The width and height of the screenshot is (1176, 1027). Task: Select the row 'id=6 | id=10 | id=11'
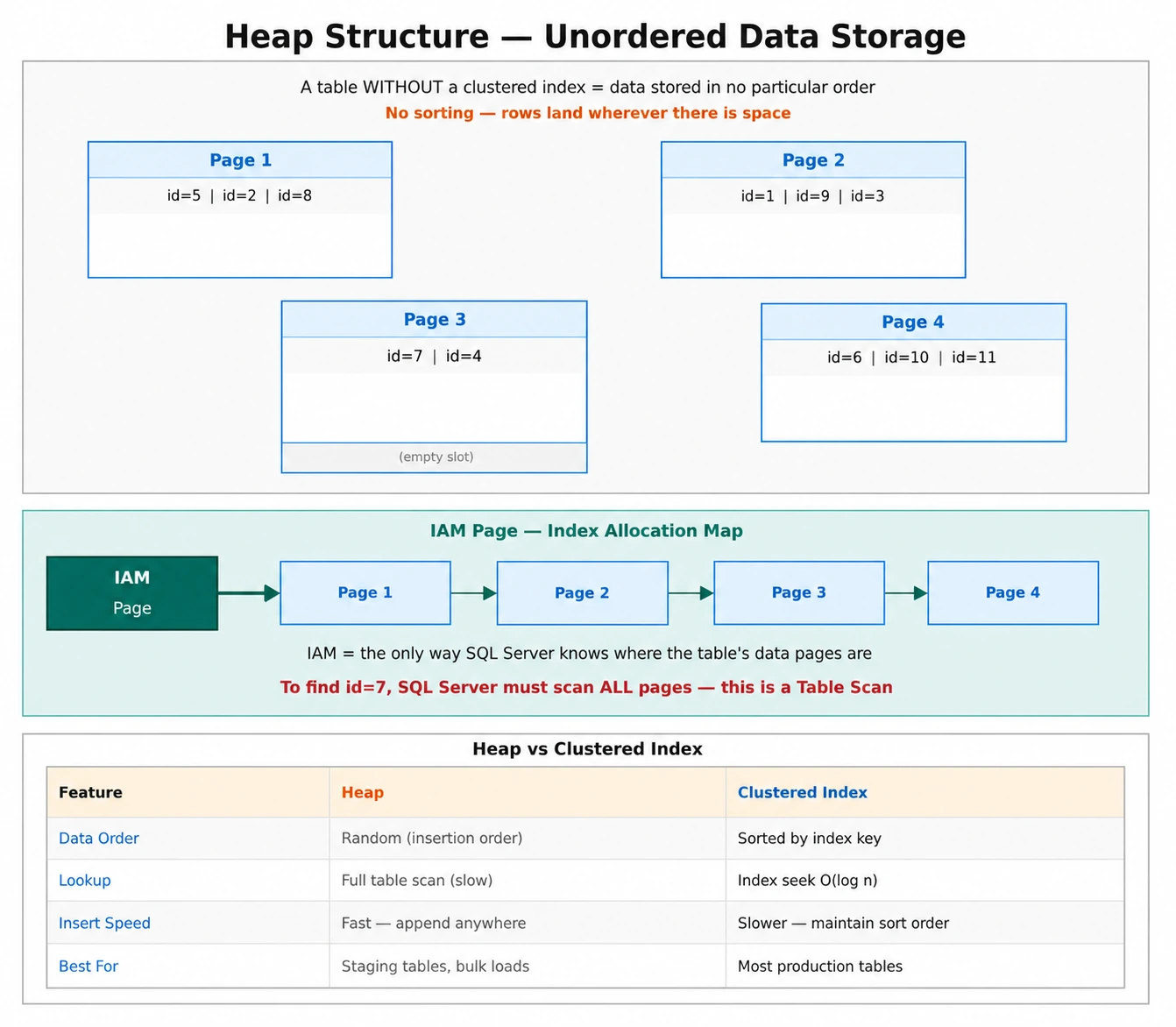pyautogui.click(x=913, y=358)
